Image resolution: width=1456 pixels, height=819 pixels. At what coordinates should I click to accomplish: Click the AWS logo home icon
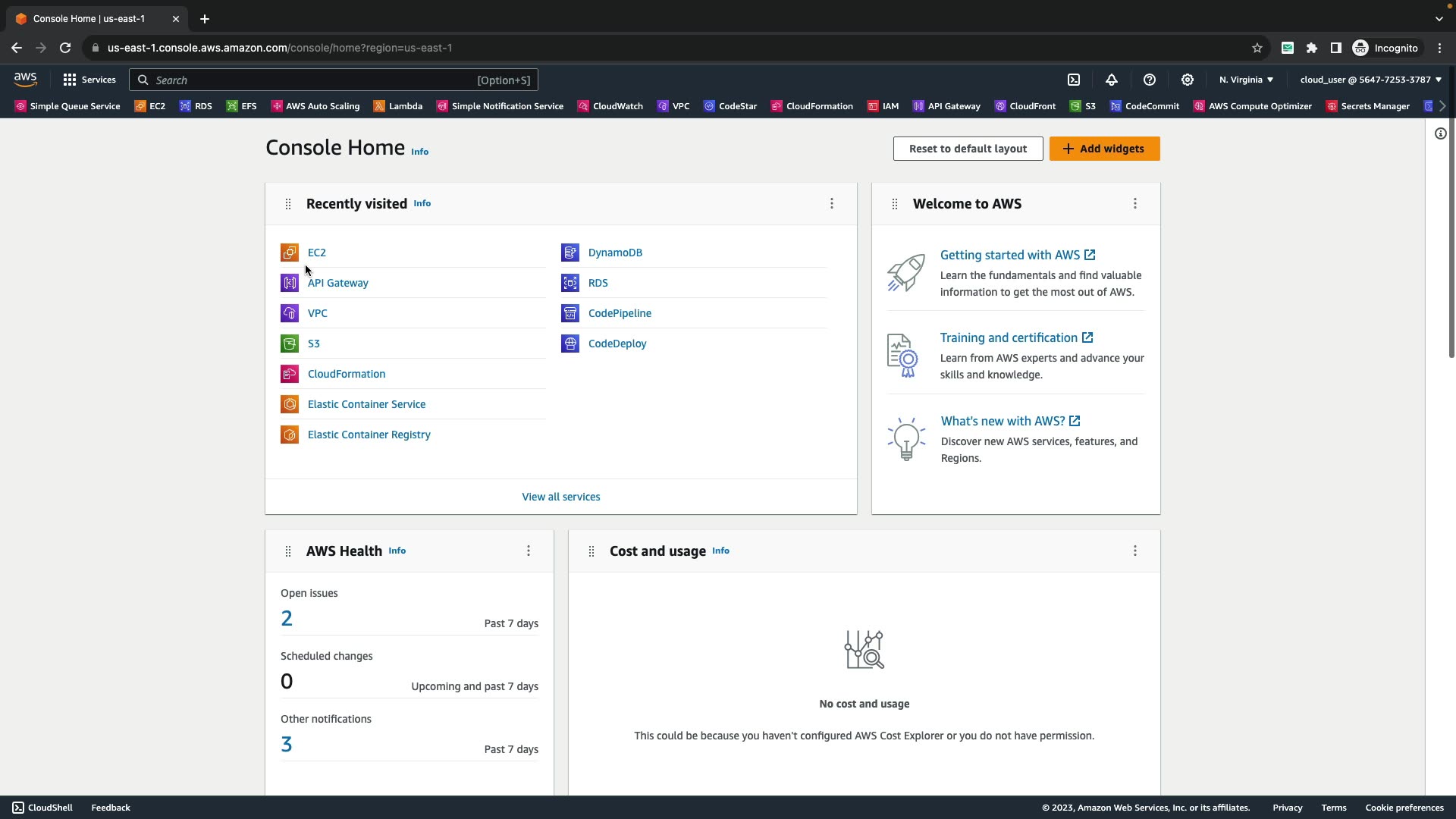25,80
